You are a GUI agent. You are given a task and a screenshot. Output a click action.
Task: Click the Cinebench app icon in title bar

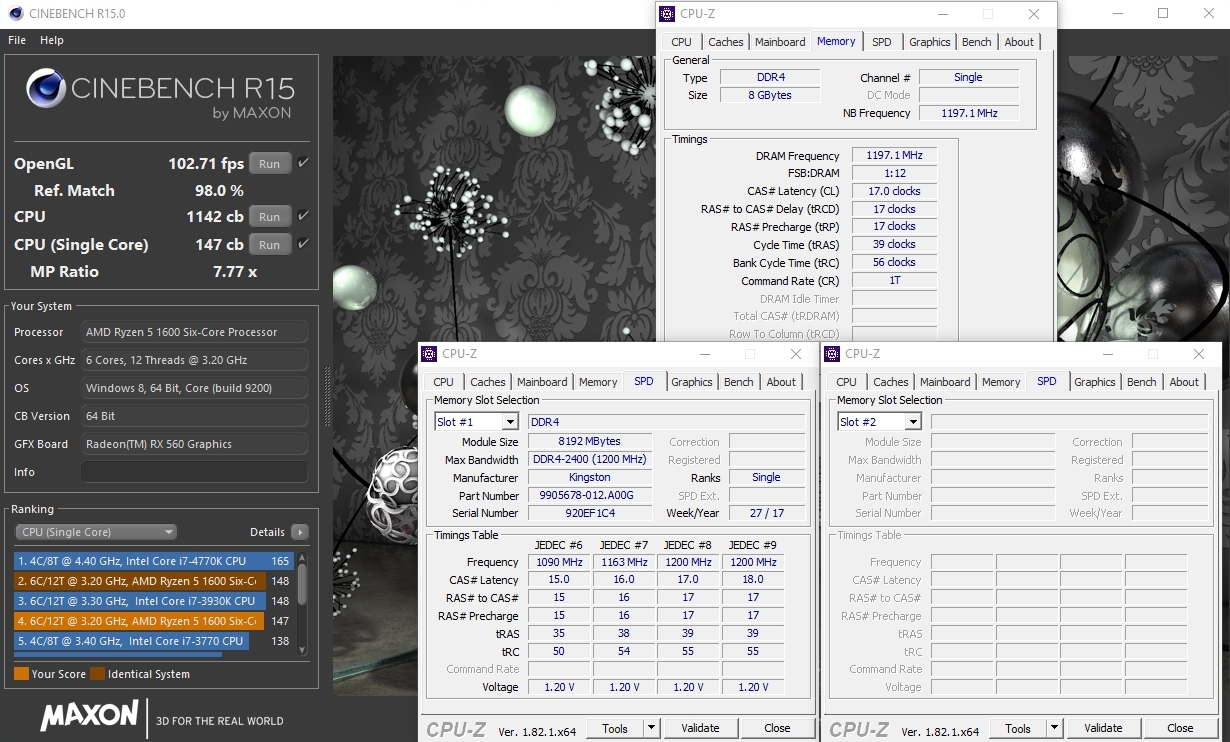point(15,13)
